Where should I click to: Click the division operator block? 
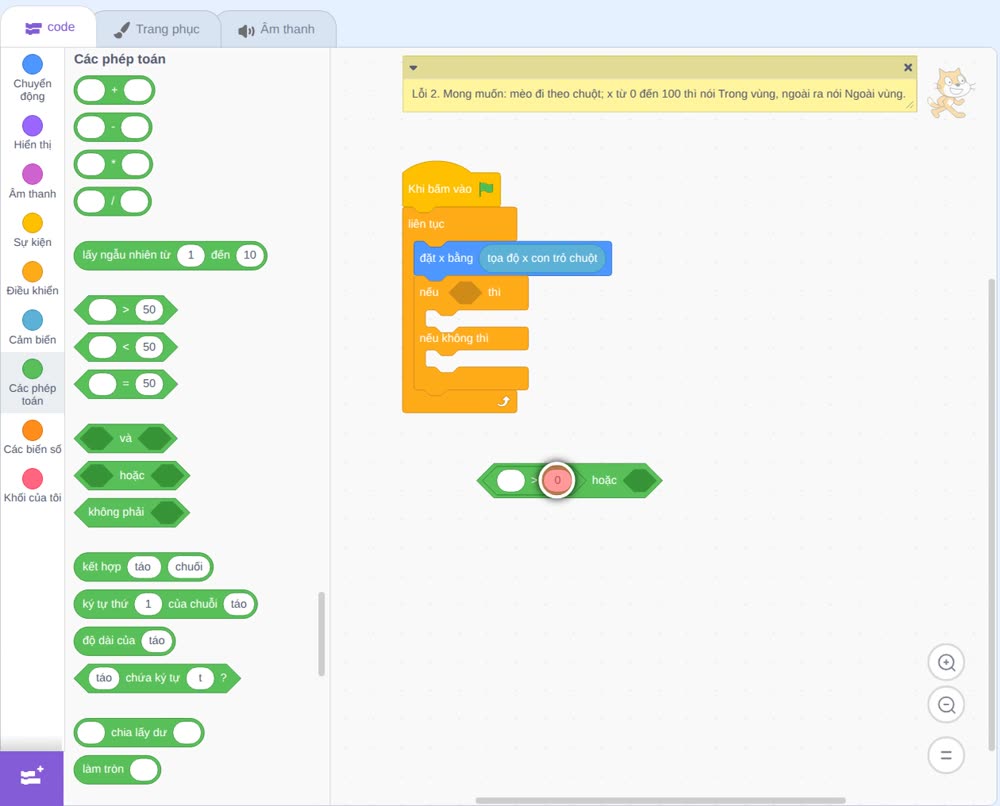pos(112,202)
